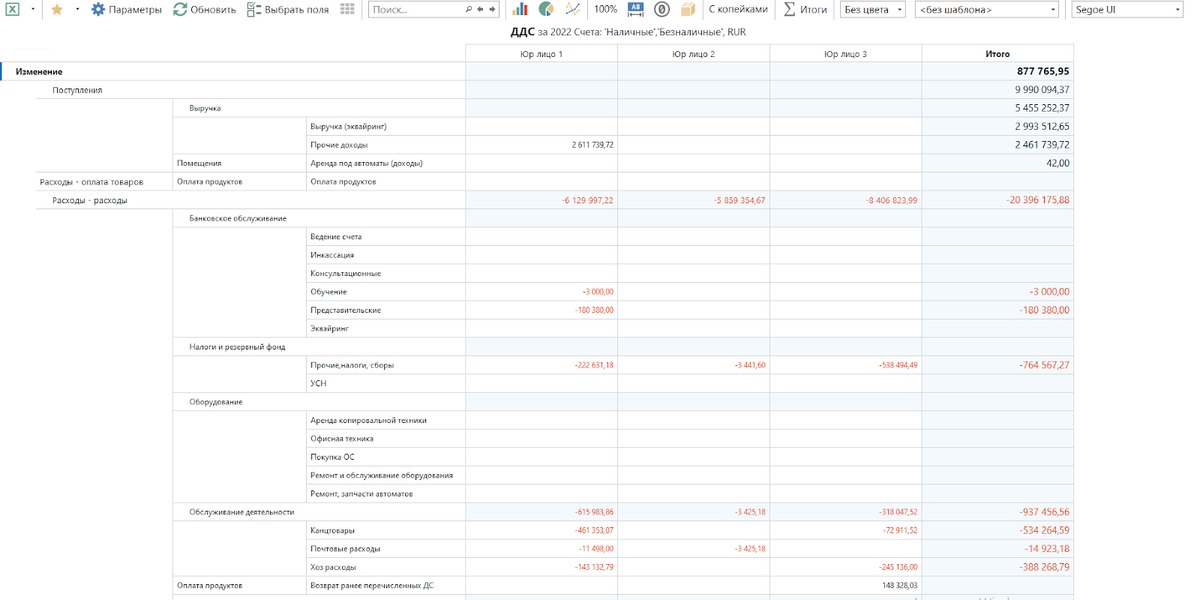
Task: Open the Excel export dropdown arrow
Action: pyautogui.click(x=33, y=9)
